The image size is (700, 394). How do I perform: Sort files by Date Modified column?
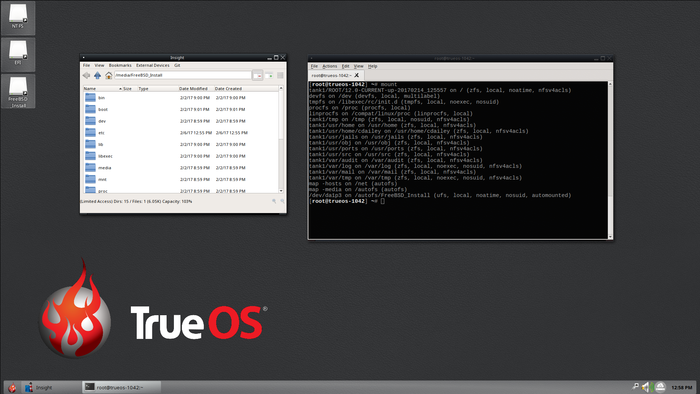(x=193, y=88)
